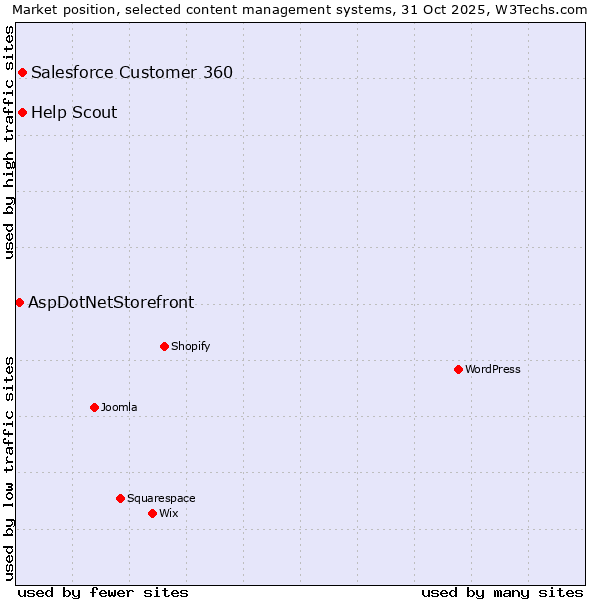Screen dimensions: 600x600
Task: Click the Wix red diamond marker
Action: [152, 513]
